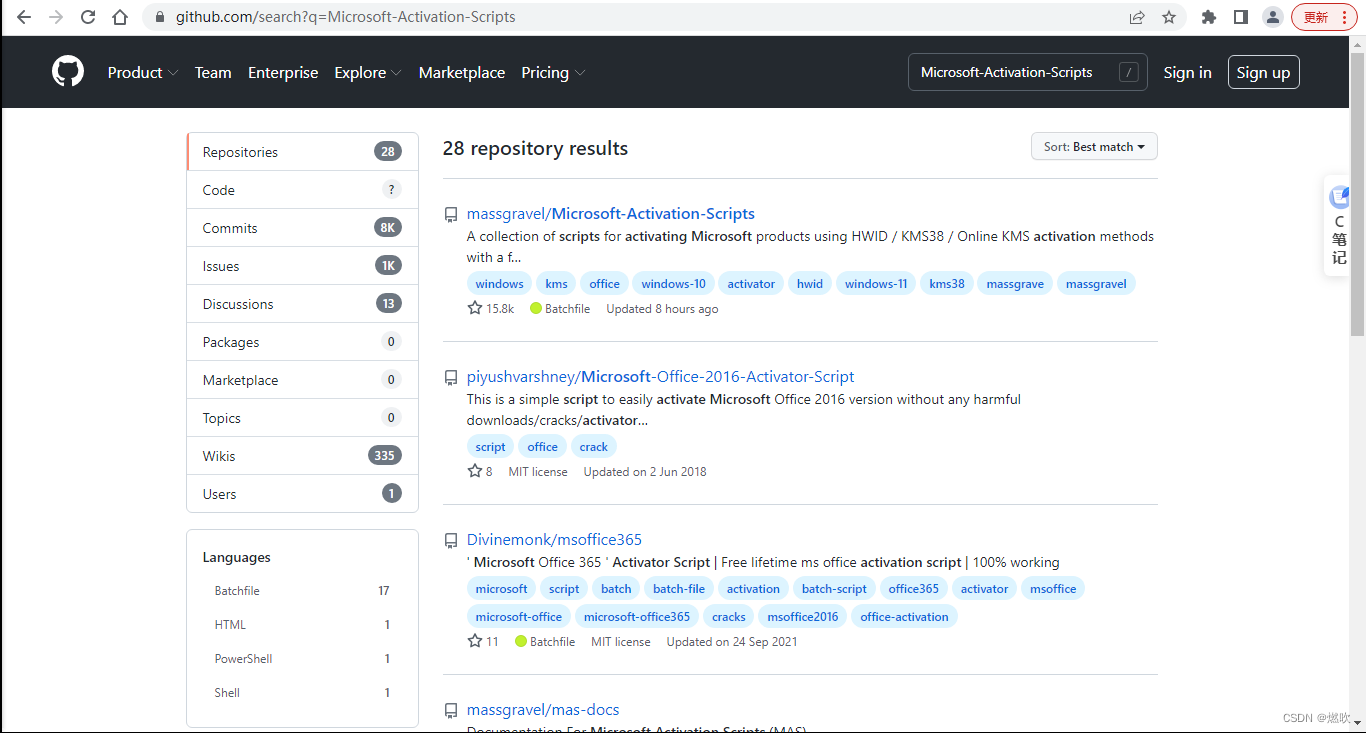Click star icon for piyushvarshney result
Viewport: 1366px width, 733px height.
pos(475,471)
